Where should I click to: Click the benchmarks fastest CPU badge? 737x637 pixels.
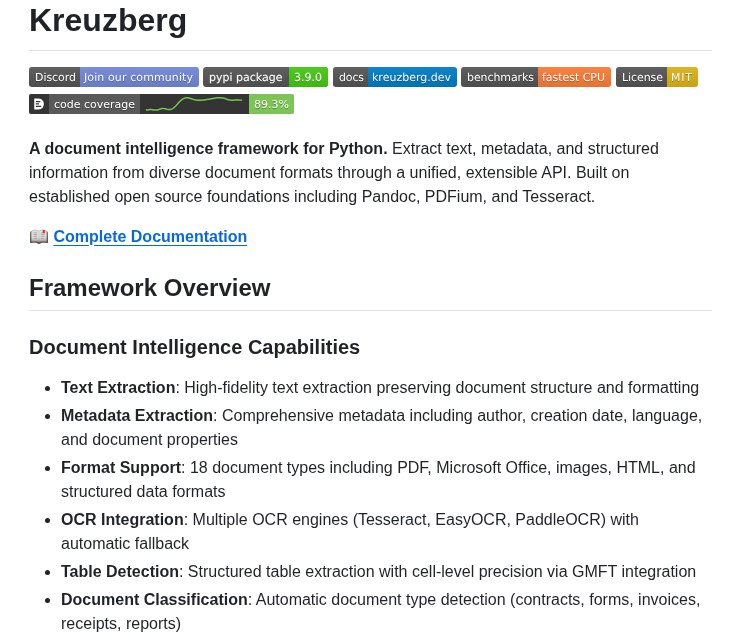[x=536, y=77]
